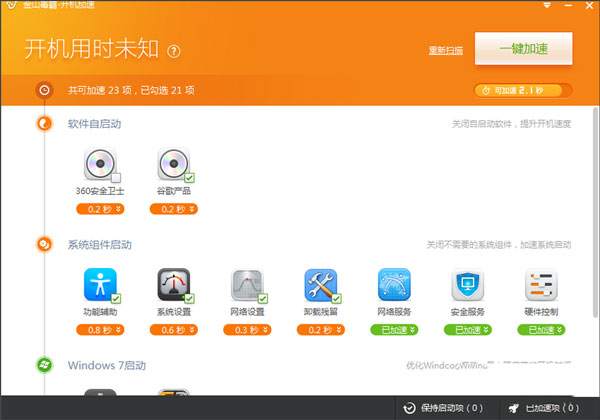
Task: Click the 360安全卫士 disc icon
Action: click(100, 164)
